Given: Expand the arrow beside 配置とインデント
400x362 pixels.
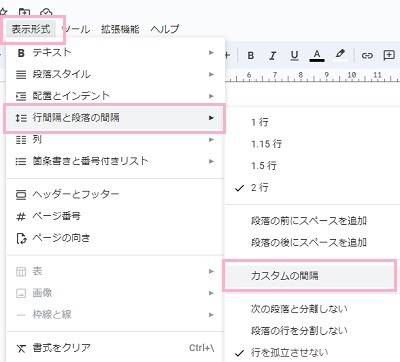Looking at the screenshot, I should 211,96.
